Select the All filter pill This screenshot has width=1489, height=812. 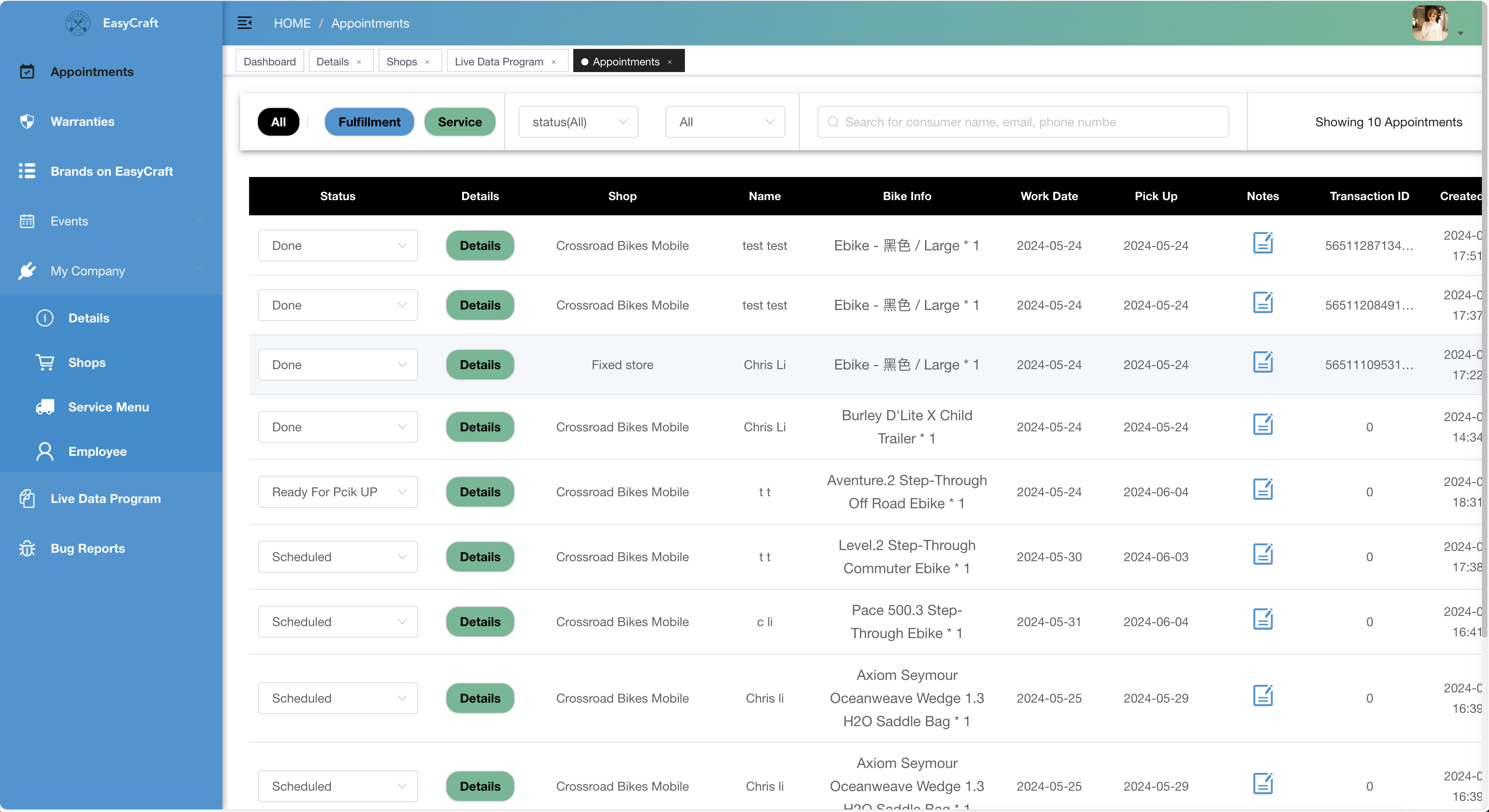click(278, 122)
